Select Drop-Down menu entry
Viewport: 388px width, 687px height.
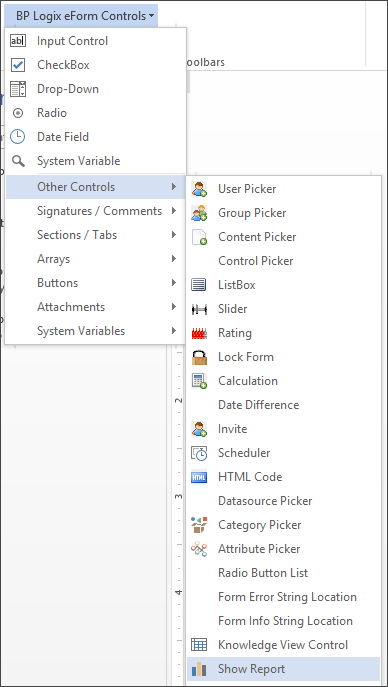pyautogui.click(x=95, y=89)
